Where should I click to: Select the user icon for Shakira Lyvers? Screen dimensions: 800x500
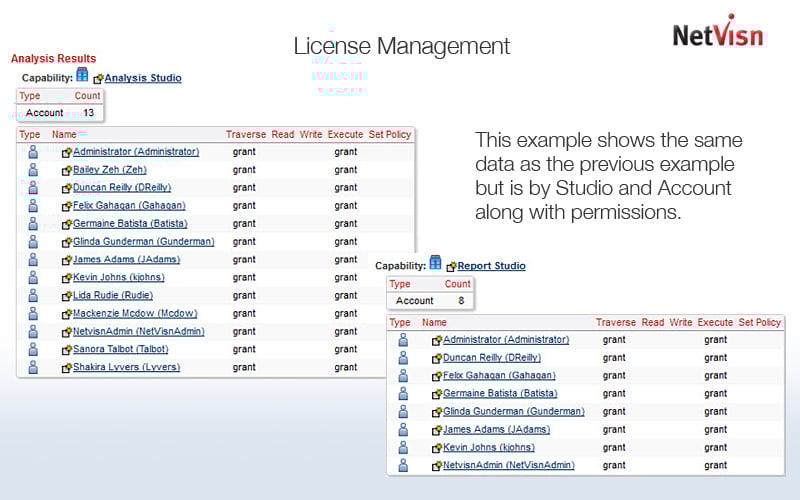coord(32,368)
